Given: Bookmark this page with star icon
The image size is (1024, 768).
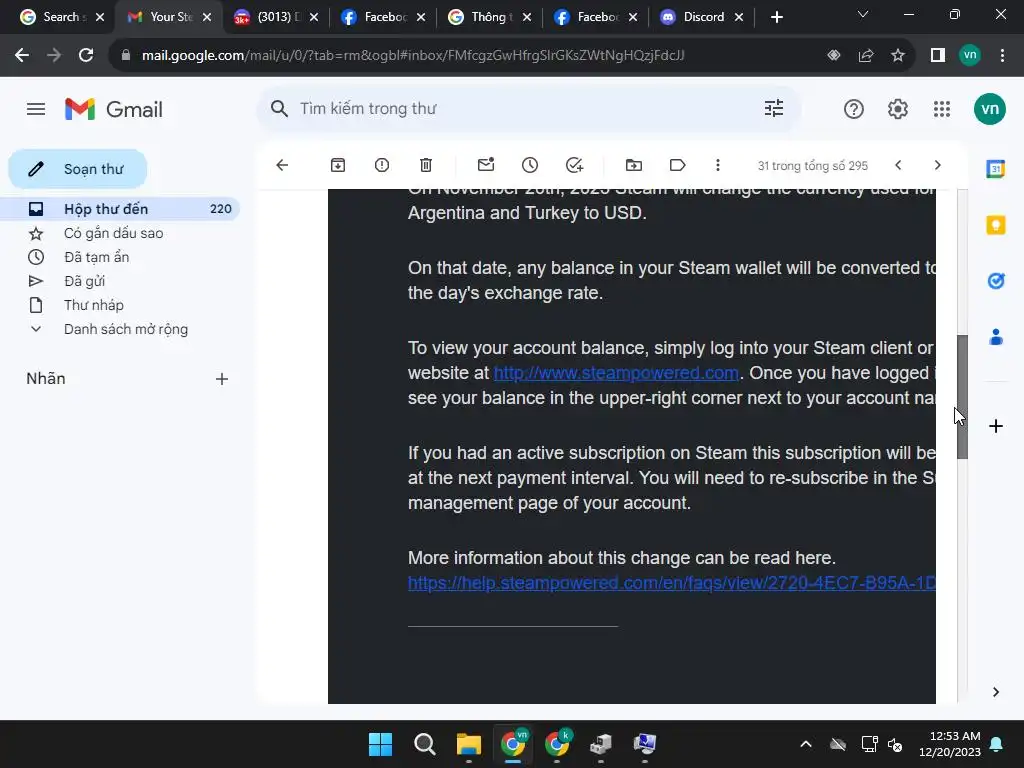Looking at the screenshot, I should [898, 56].
